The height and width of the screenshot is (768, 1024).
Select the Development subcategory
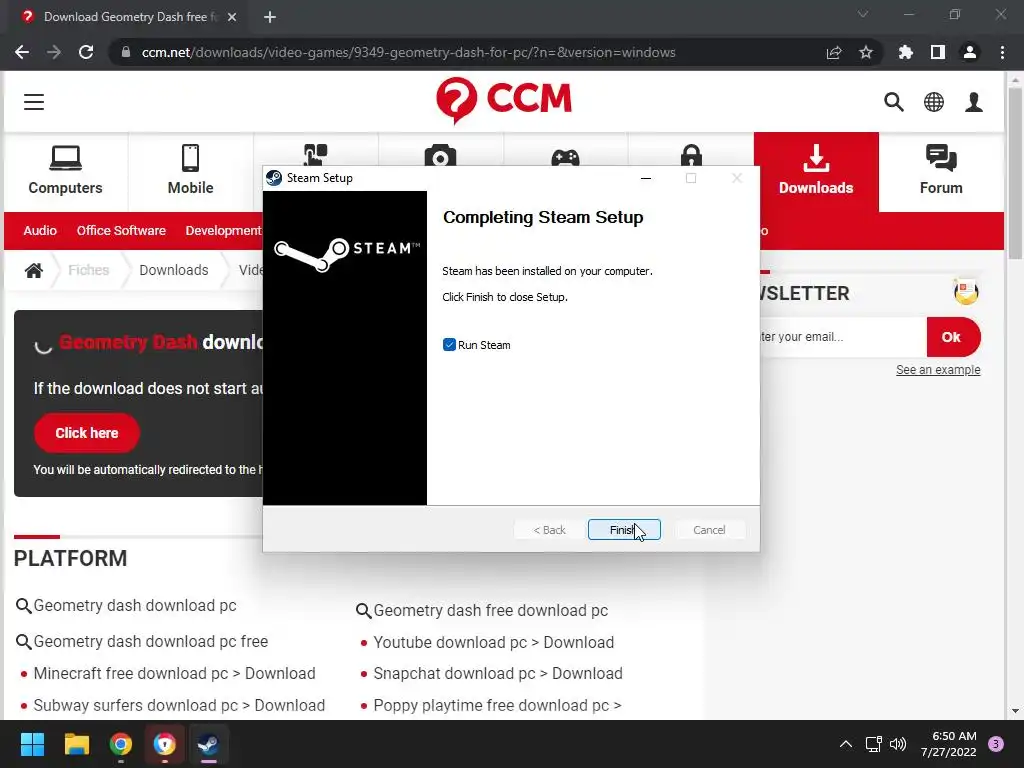coord(223,231)
